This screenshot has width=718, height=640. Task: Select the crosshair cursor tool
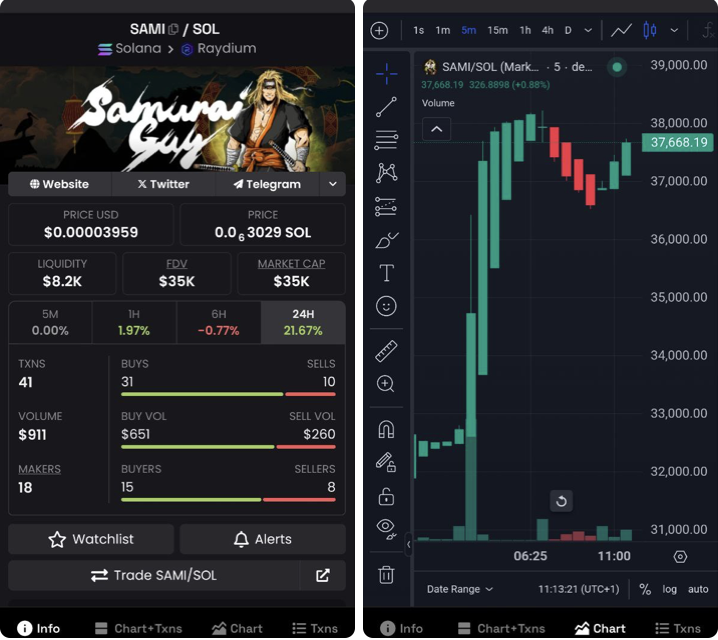pyautogui.click(x=386, y=73)
